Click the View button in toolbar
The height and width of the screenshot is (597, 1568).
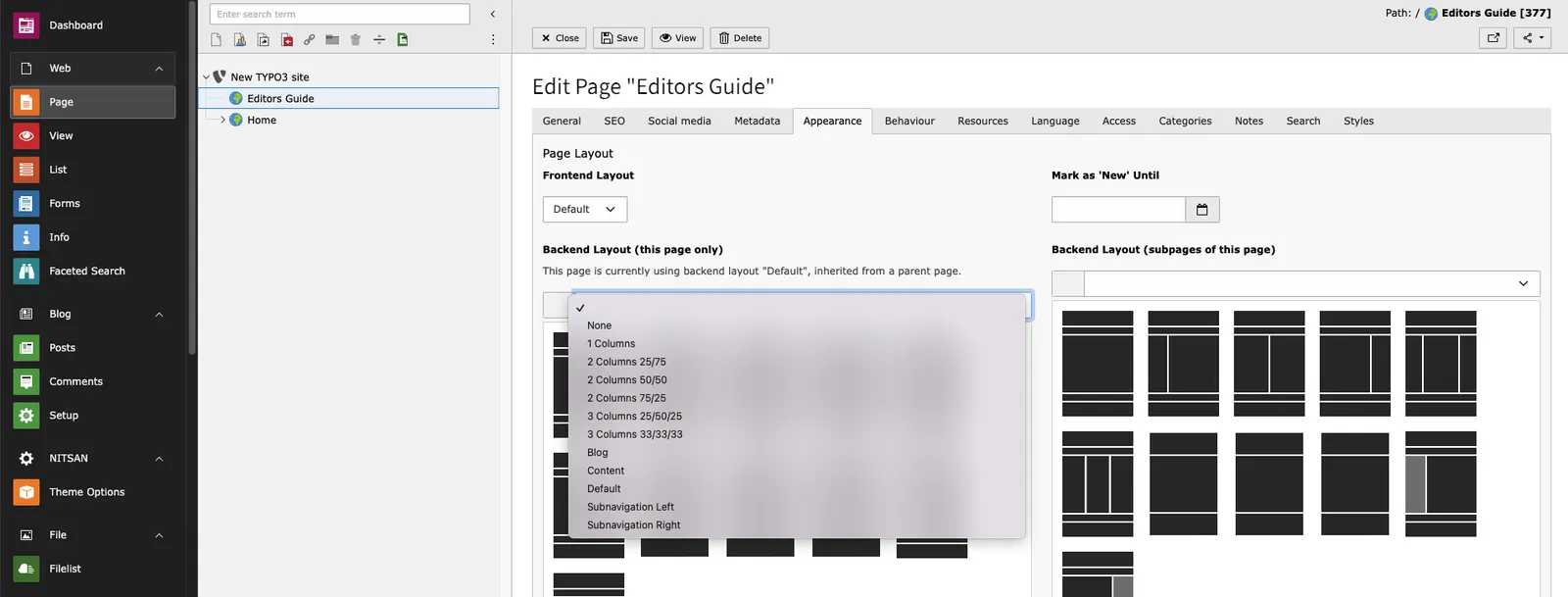pos(677,38)
